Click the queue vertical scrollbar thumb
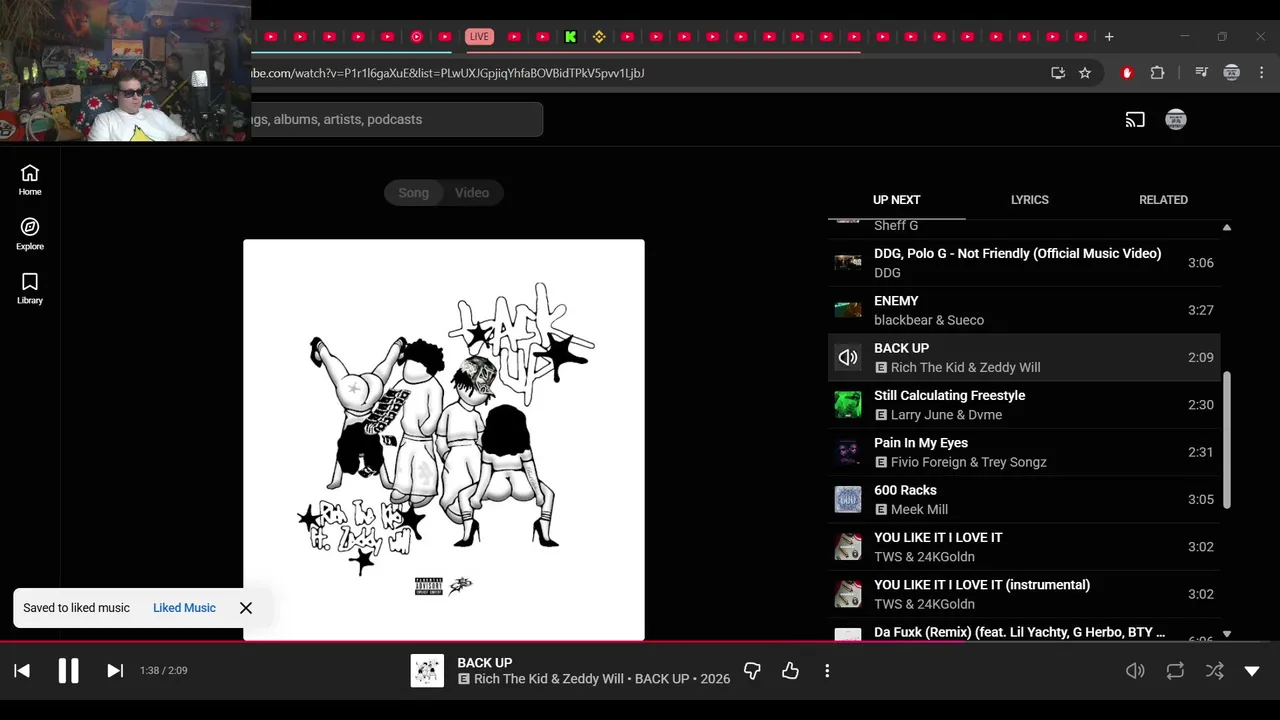The height and width of the screenshot is (720, 1280). coord(1227,441)
